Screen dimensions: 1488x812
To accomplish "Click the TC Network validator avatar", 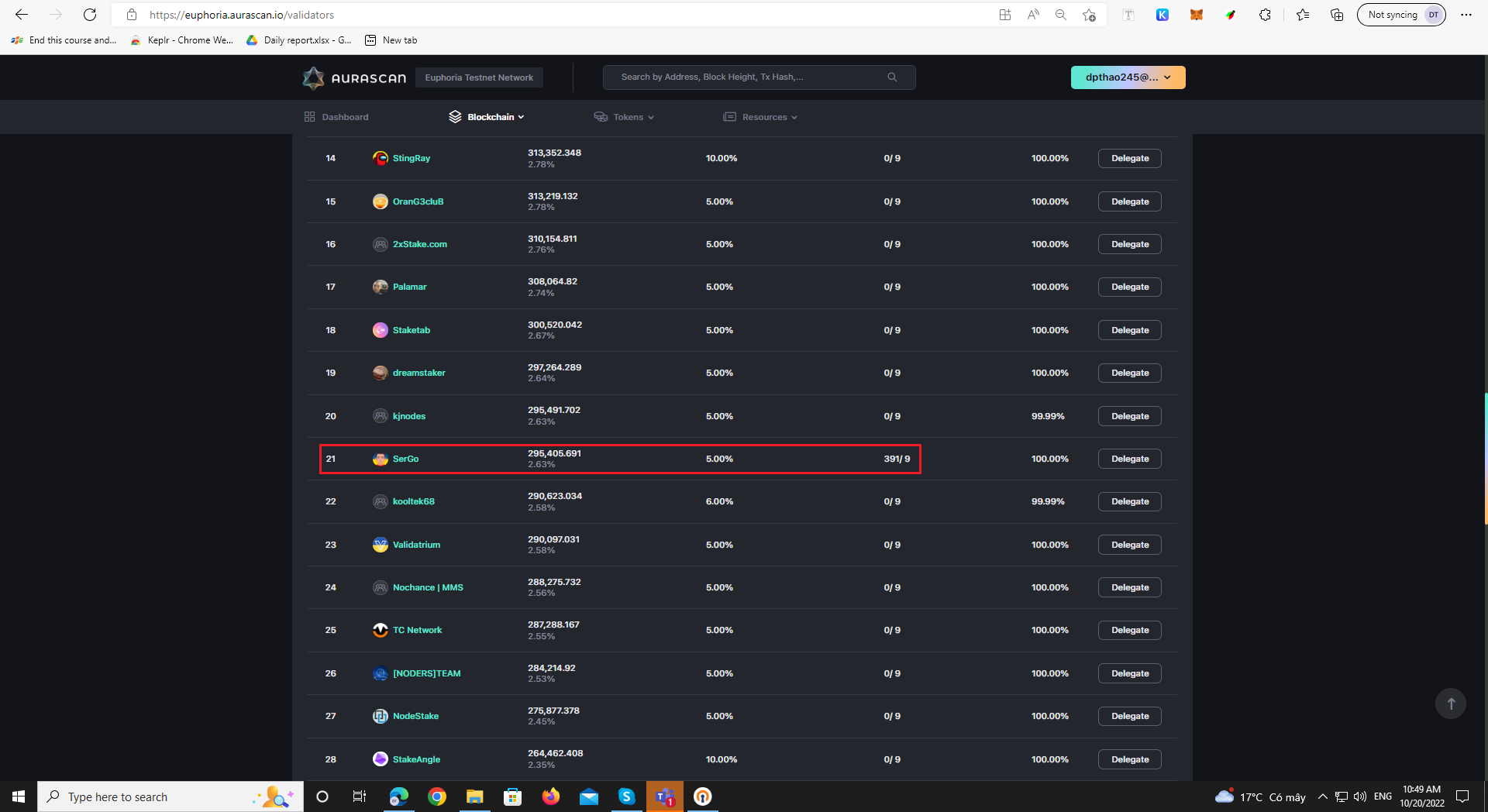I will tap(381, 630).
